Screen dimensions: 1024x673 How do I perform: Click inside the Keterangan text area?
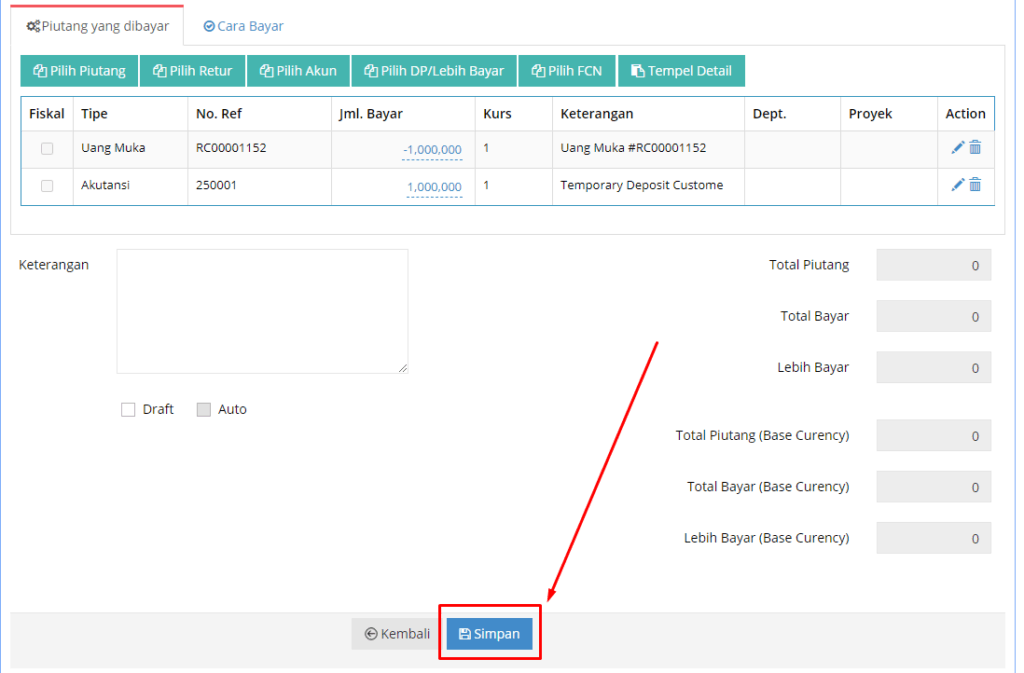[x=262, y=311]
